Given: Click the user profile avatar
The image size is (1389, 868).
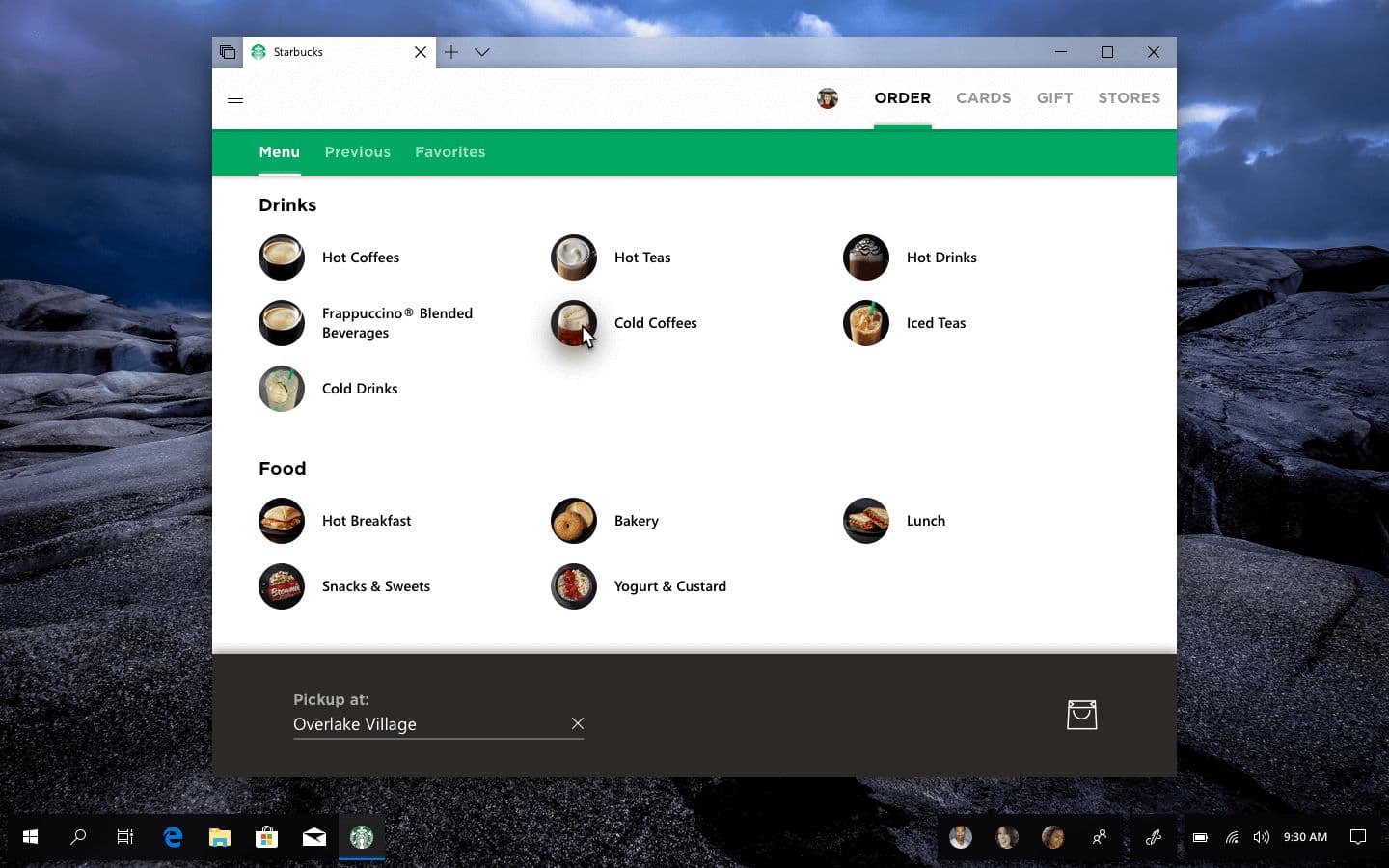Looking at the screenshot, I should coord(827,98).
